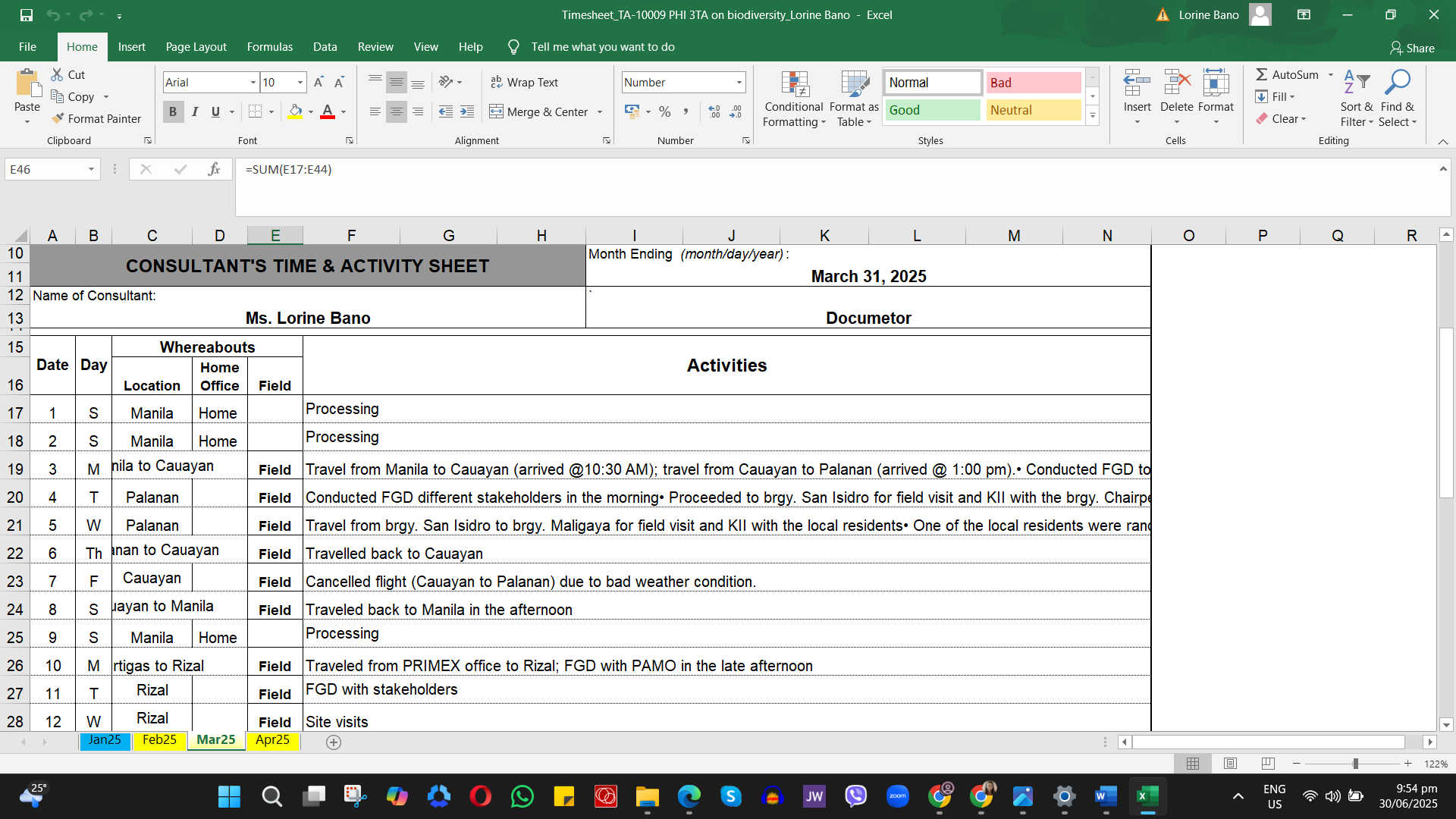The image size is (1456, 819).
Task: Open the File tab
Action: tap(27, 46)
